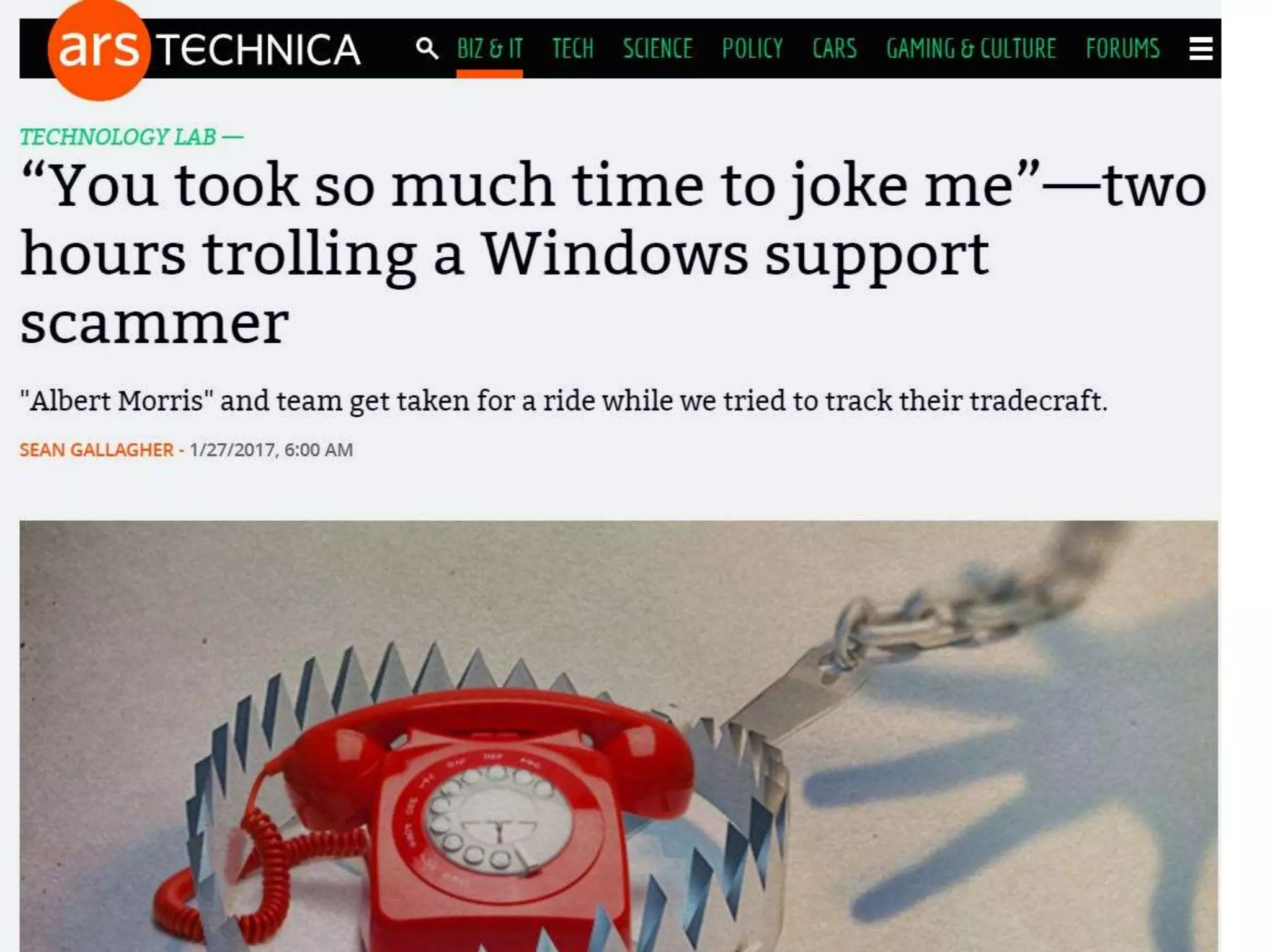Click the orange ars circle logo
The height and width of the screenshot is (952, 1270).
[x=99, y=50]
